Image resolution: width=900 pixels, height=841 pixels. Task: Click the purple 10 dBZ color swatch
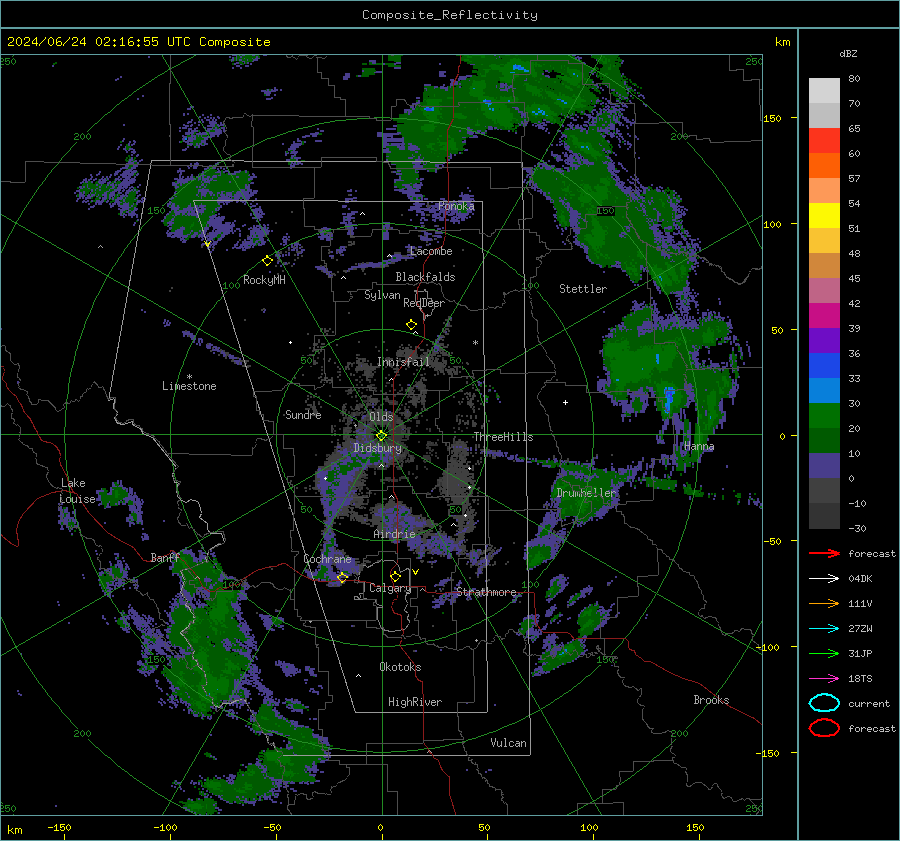[x=824, y=466]
